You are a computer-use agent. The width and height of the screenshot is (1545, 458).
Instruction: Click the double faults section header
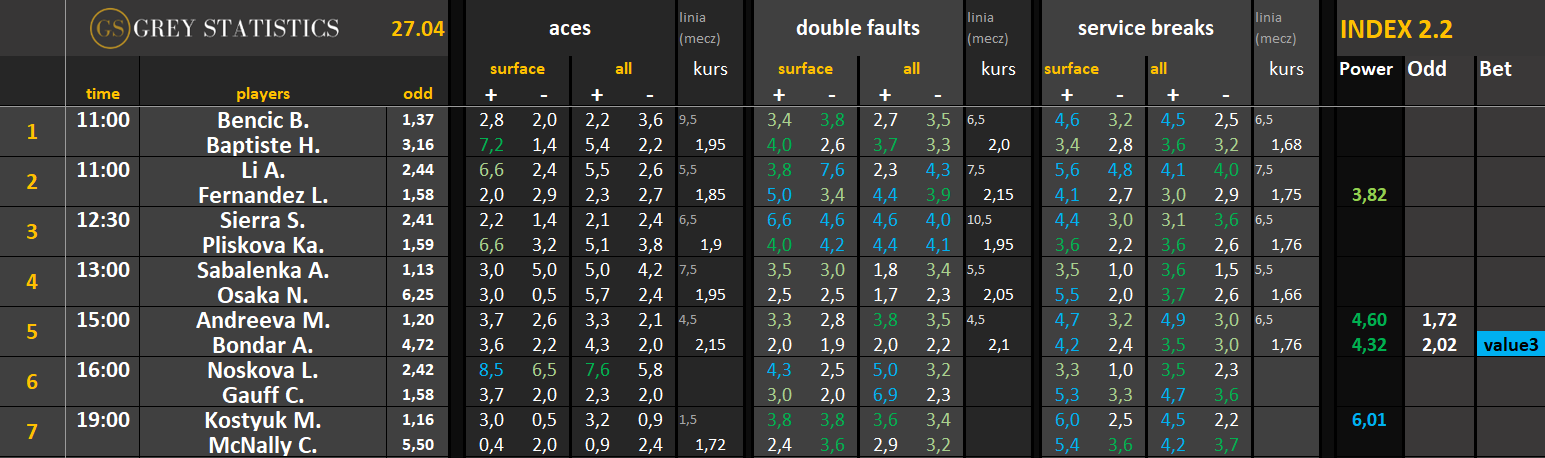click(x=857, y=28)
